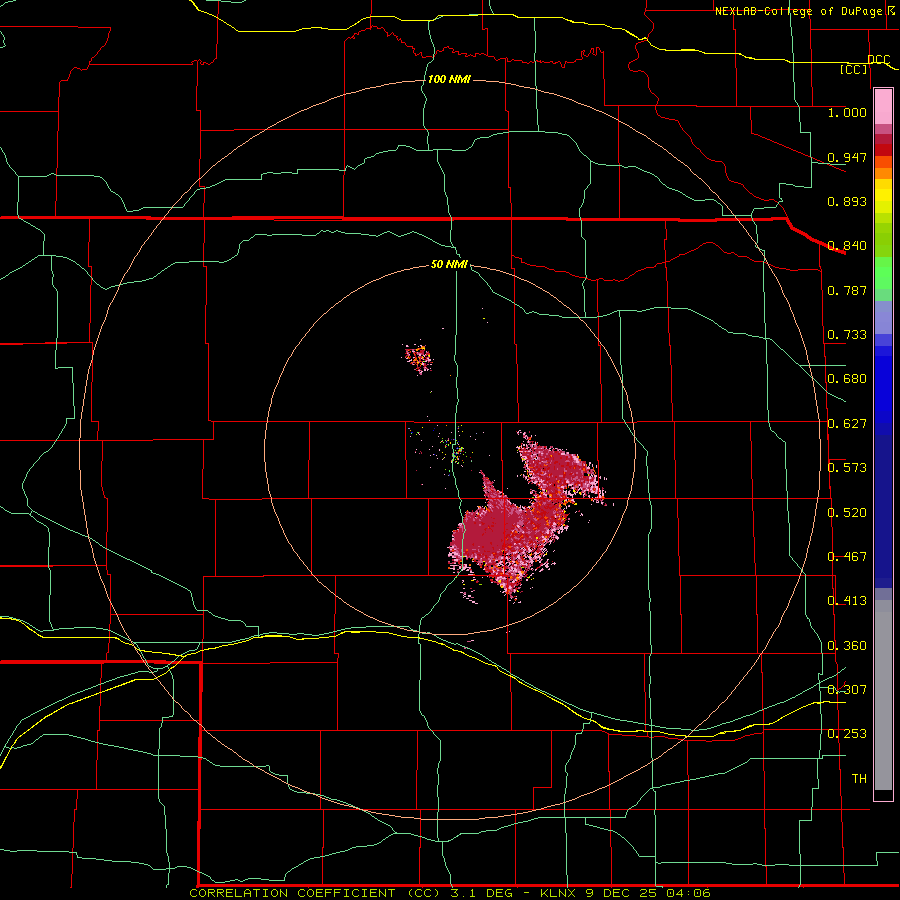The height and width of the screenshot is (900, 900).
Task: Pick the light pink segment of the color bar
Action: 883,107
